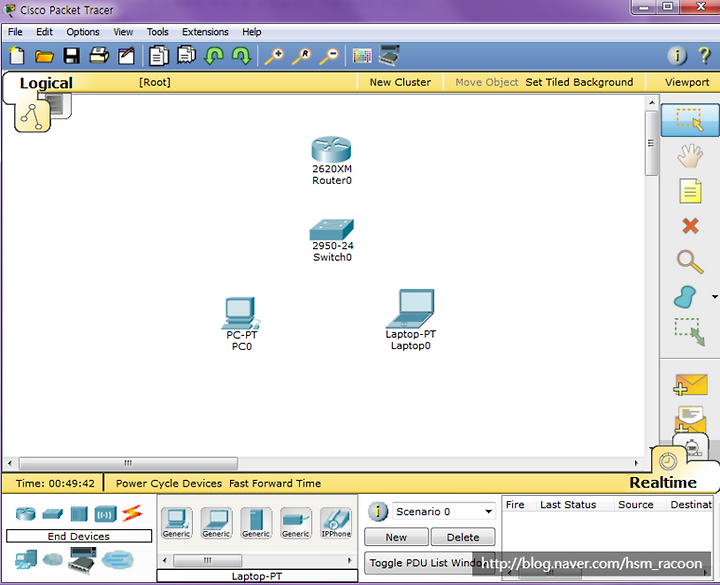Image resolution: width=720 pixels, height=585 pixels.
Task: Open the Extensions menu
Action: [x=205, y=32]
